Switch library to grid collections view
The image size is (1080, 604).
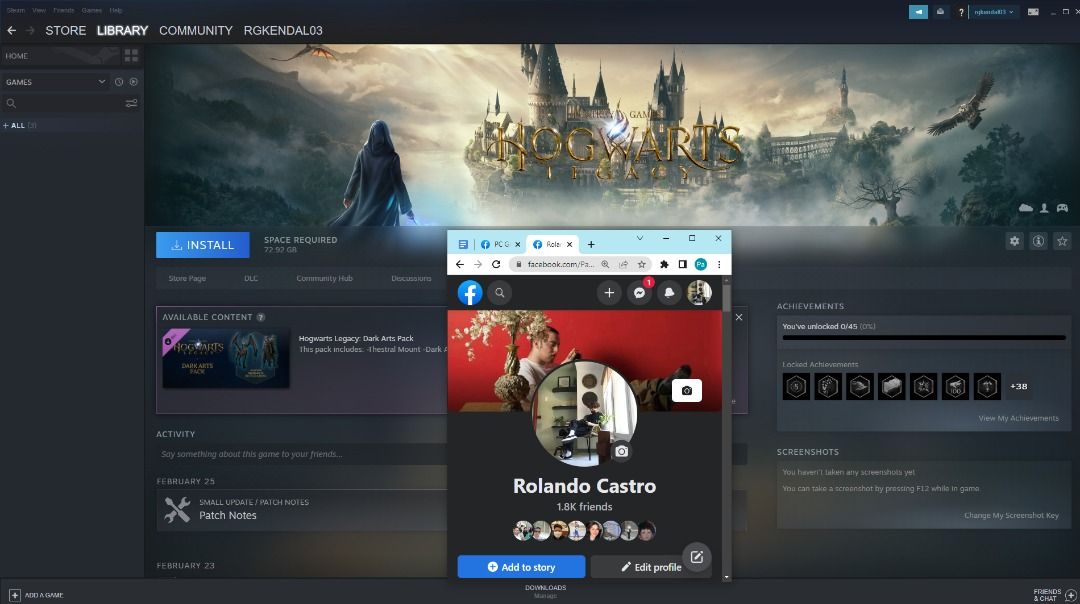tap(131, 56)
